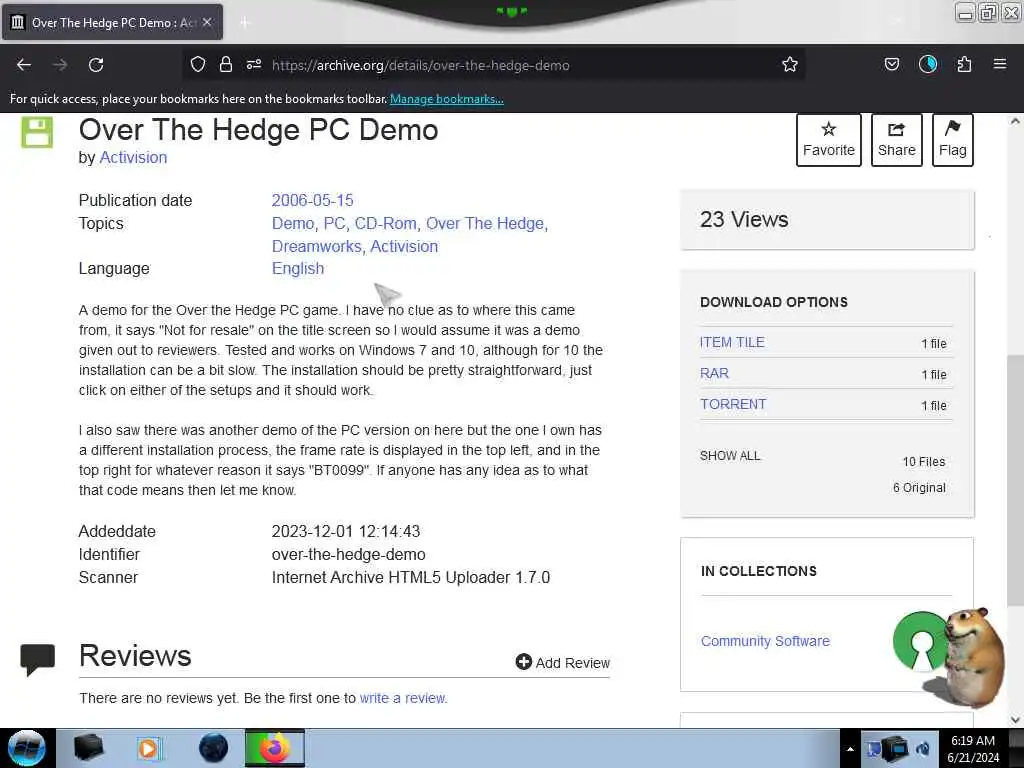Open site permissions icon in address bar

click(254, 64)
